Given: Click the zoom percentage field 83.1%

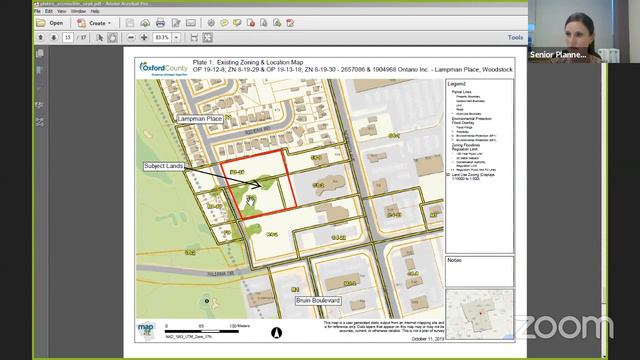Looking at the screenshot, I should click(x=162, y=38).
